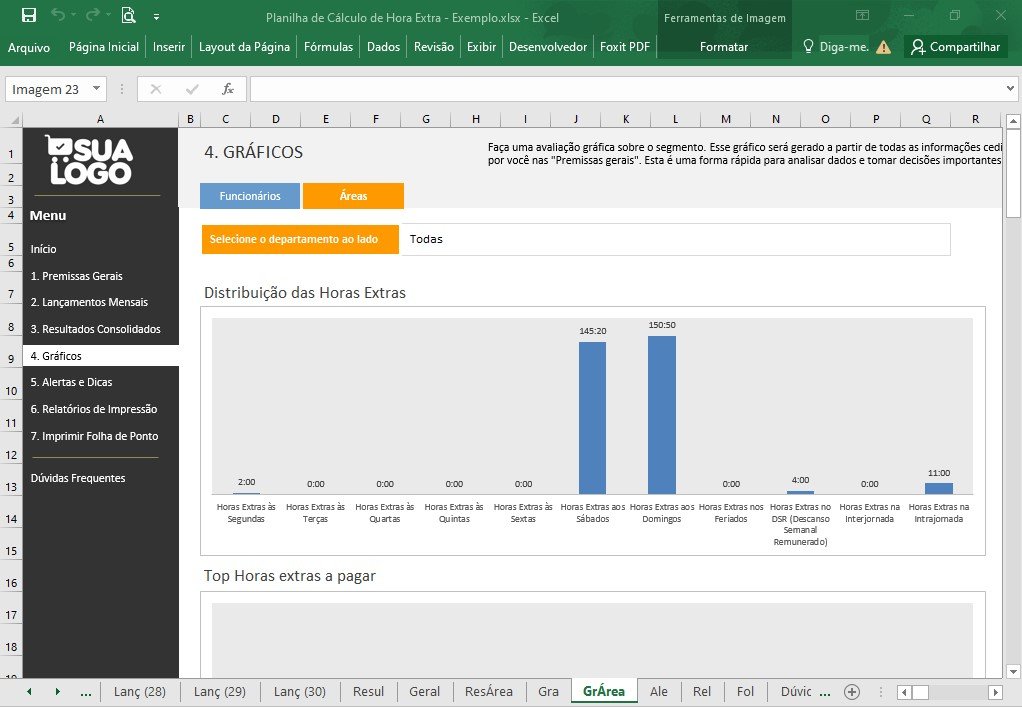Add a new sheet with plus icon

coord(852,691)
